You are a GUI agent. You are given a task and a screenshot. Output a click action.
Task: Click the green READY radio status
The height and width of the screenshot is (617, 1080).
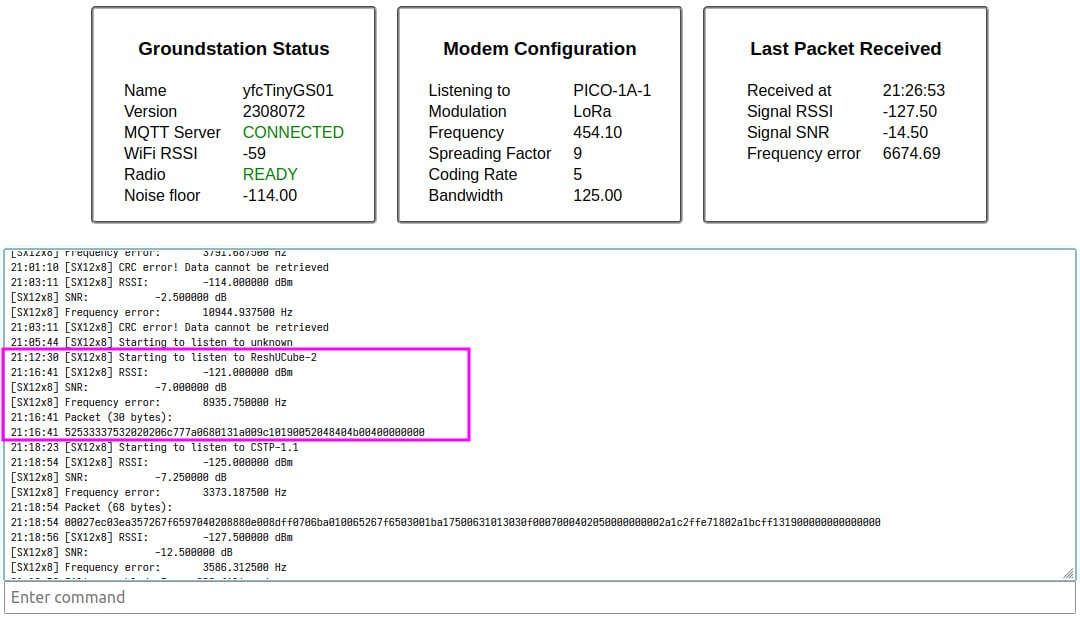point(270,174)
